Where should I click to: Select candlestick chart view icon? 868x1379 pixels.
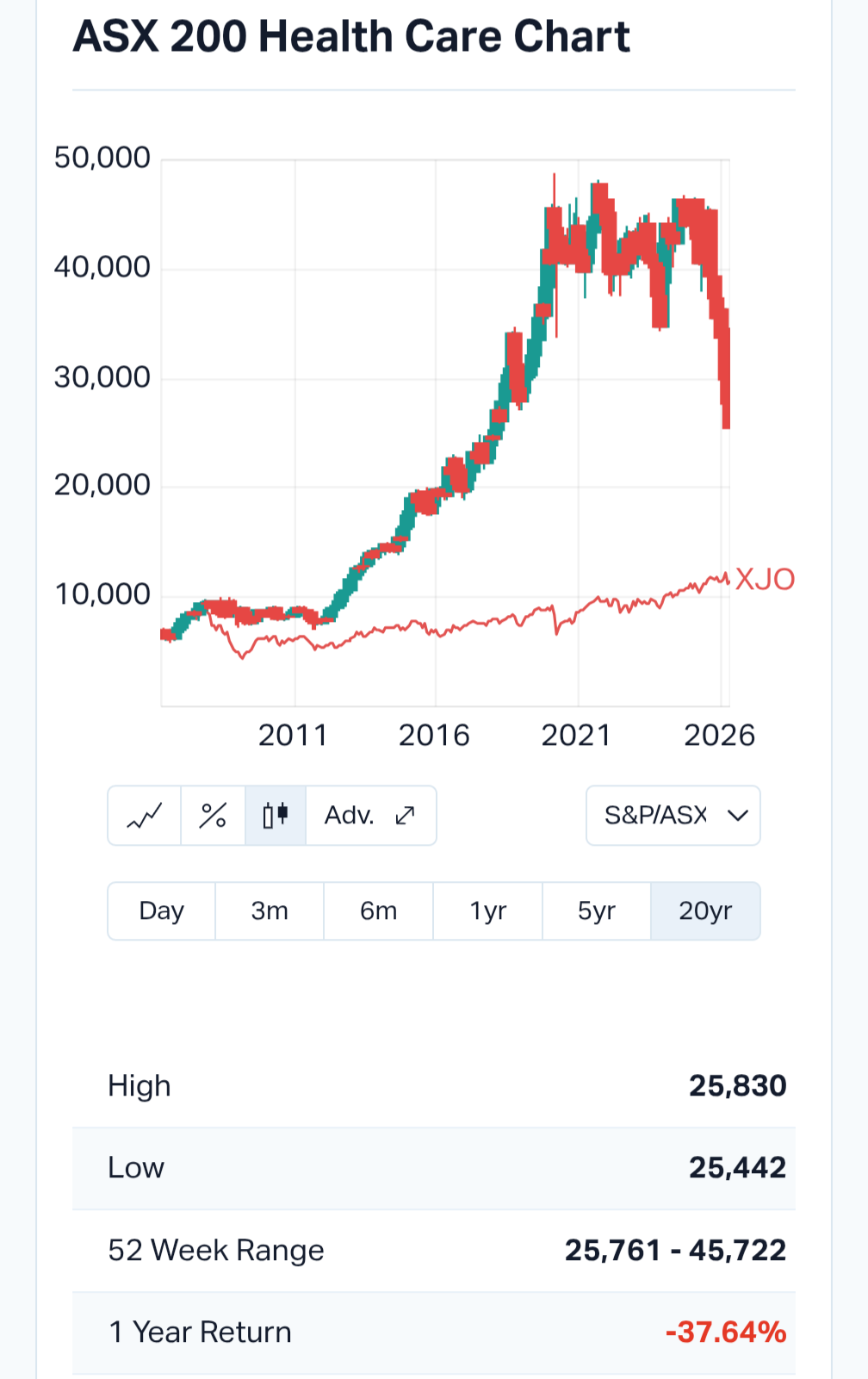click(x=276, y=815)
